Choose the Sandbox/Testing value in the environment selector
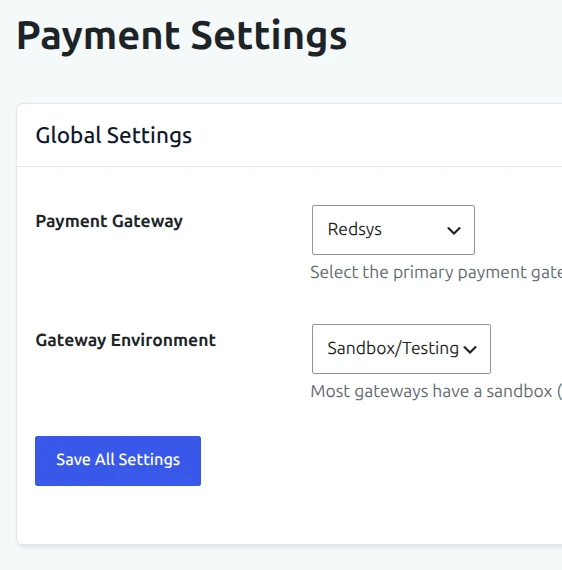Image resolution: width=562 pixels, height=570 pixels. 393,348
